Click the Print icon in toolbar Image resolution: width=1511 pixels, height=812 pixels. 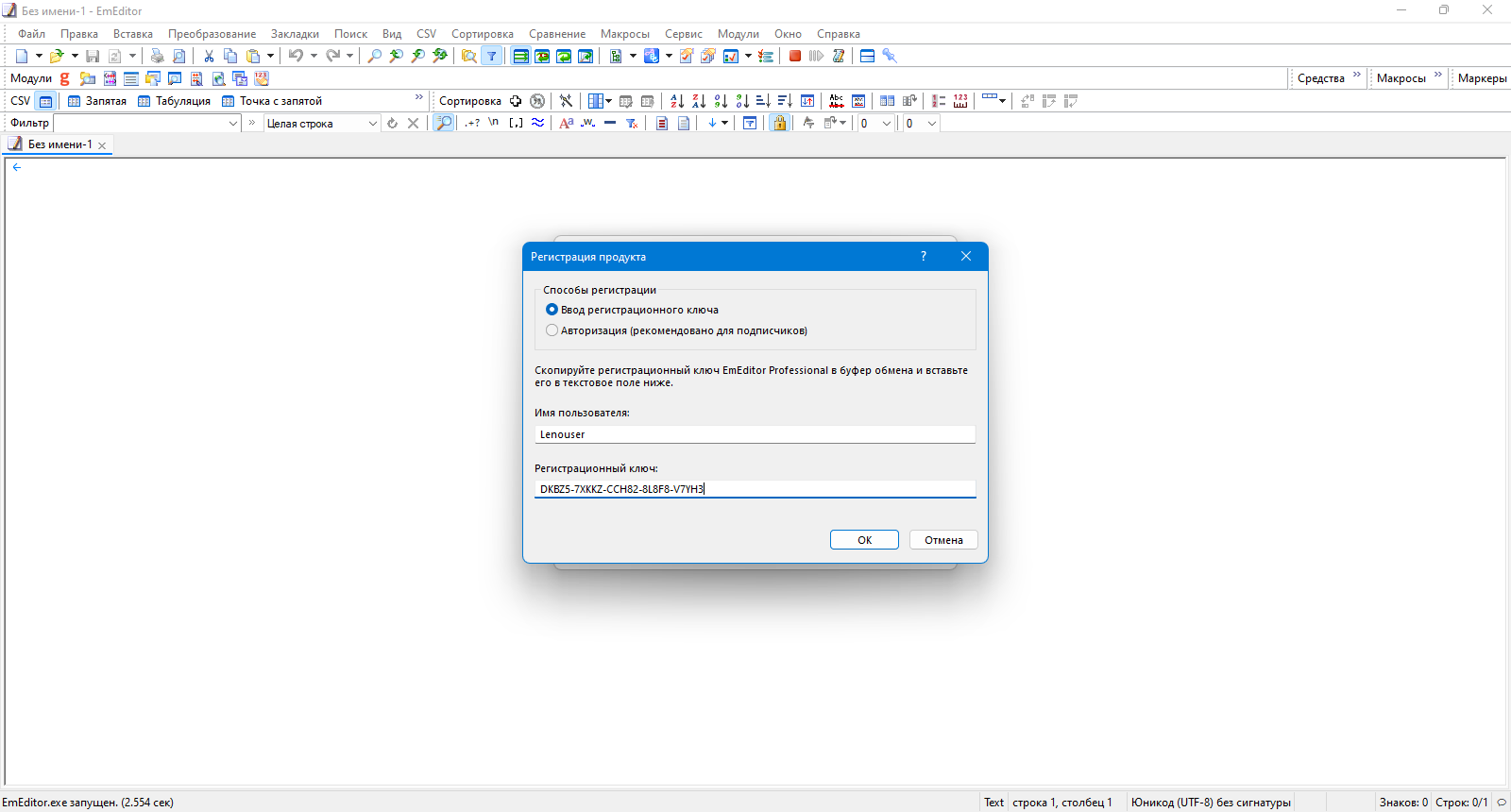(x=158, y=56)
